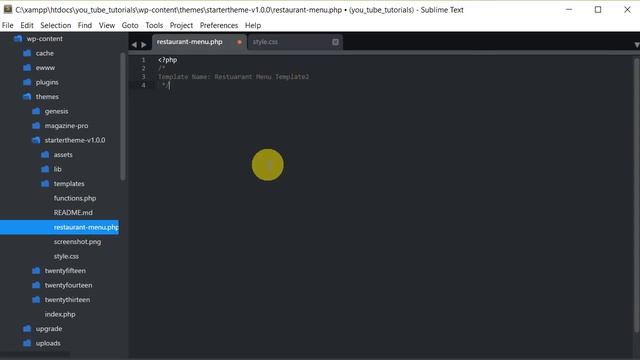The width and height of the screenshot is (640, 360).
Task: Click the upgrade folder icon
Action: (27, 329)
